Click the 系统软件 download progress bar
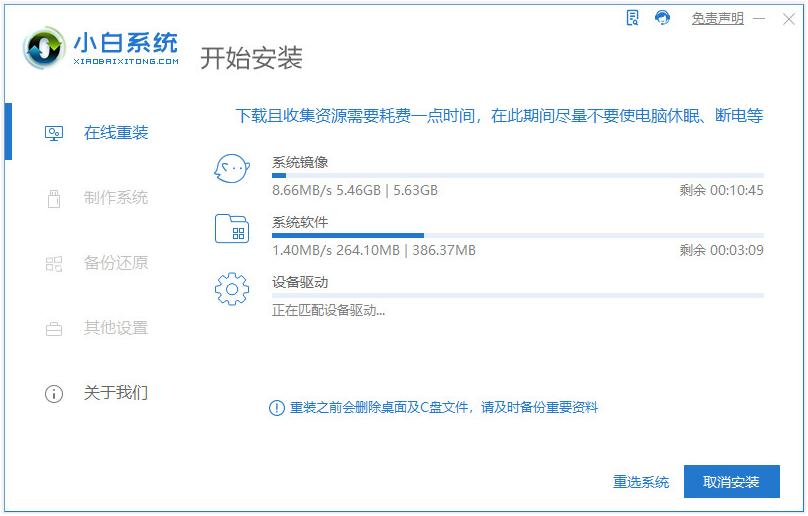The height and width of the screenshot is (516, 808). coord(517,236)
